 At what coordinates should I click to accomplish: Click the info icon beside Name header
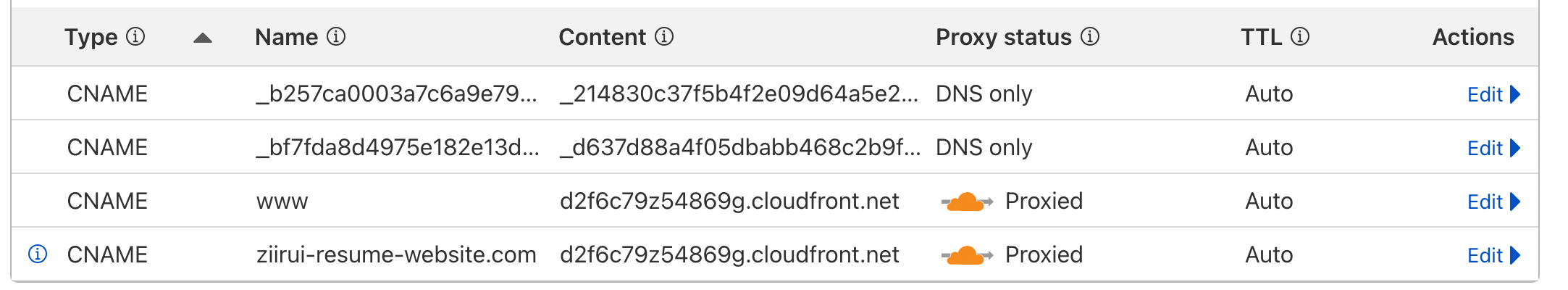(x=336, y=37)
